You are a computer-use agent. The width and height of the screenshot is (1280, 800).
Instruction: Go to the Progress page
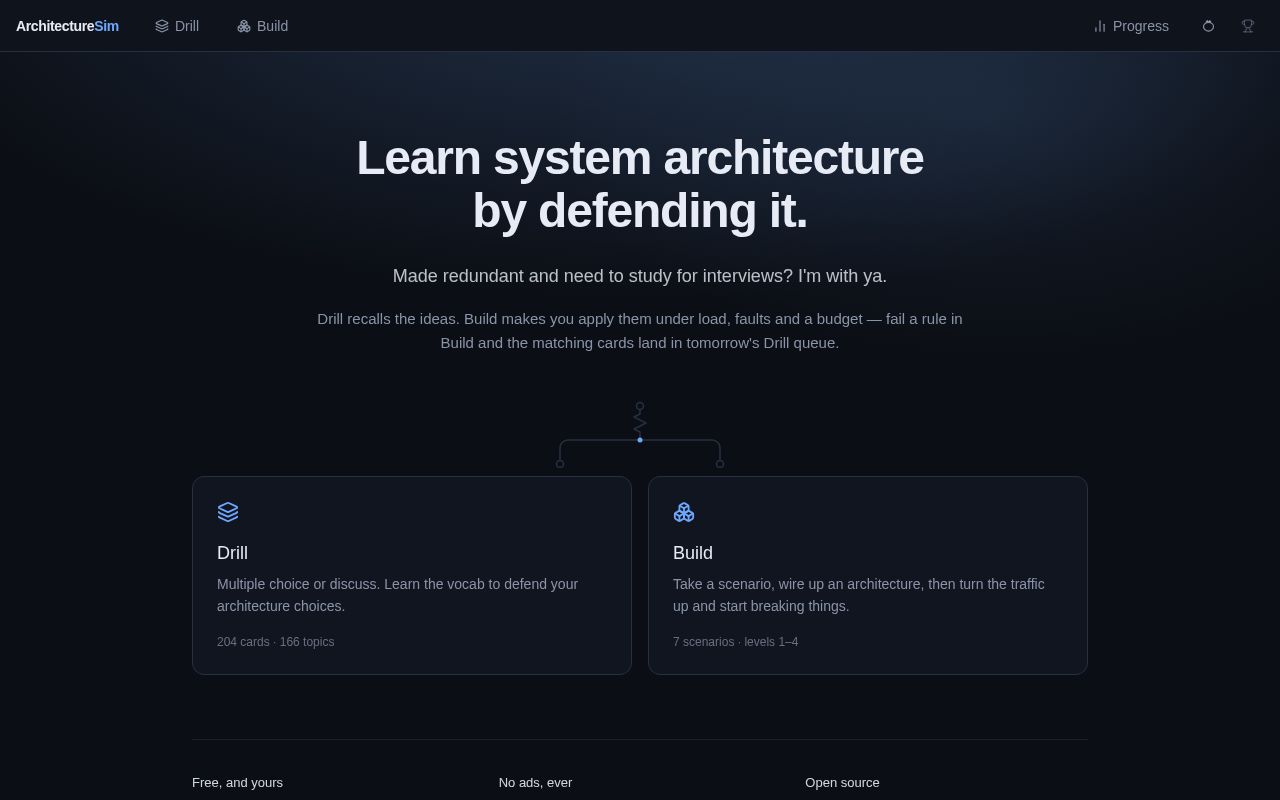click(1131, 26)
